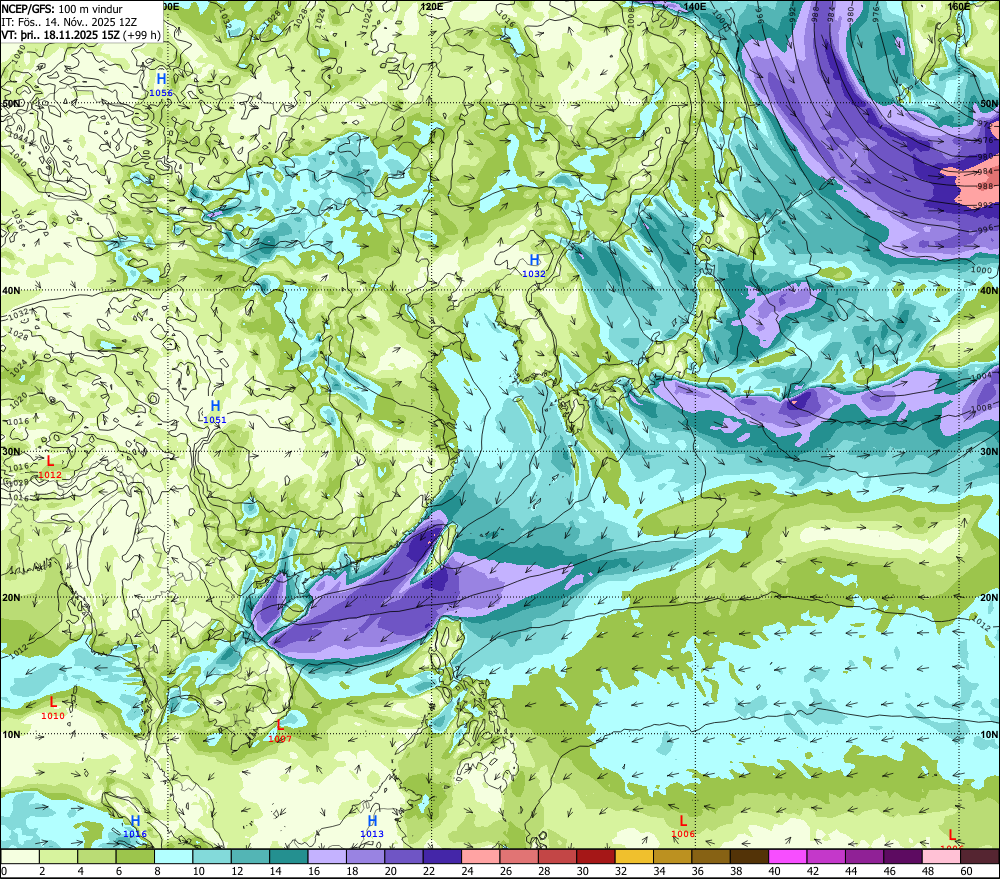1000x879 pixels.
Task: Pick the golden yellow 32–34 legend swatch
Action: pos(634,857)
